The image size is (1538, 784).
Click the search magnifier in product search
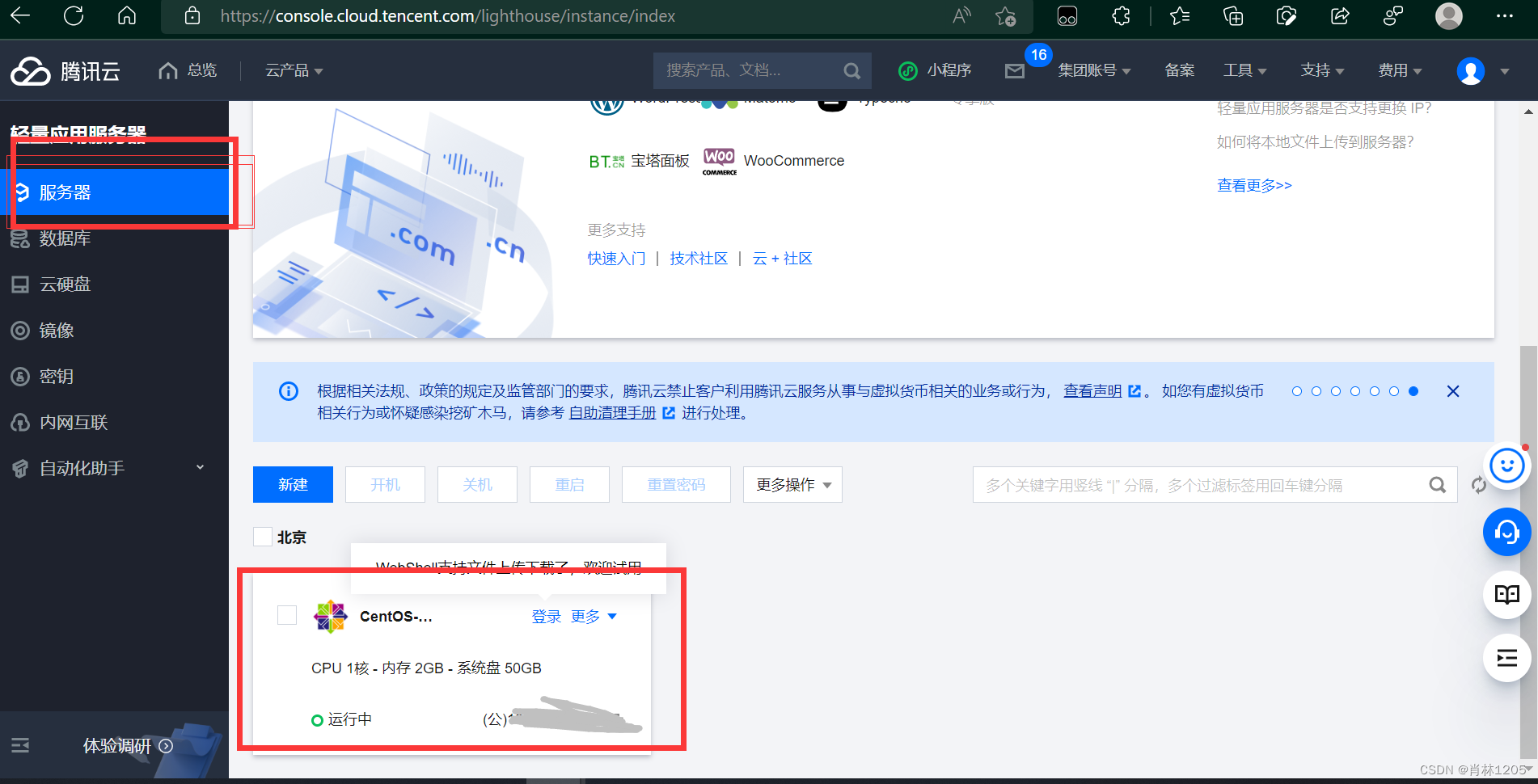pyautogui.click(x=851, y=71)
